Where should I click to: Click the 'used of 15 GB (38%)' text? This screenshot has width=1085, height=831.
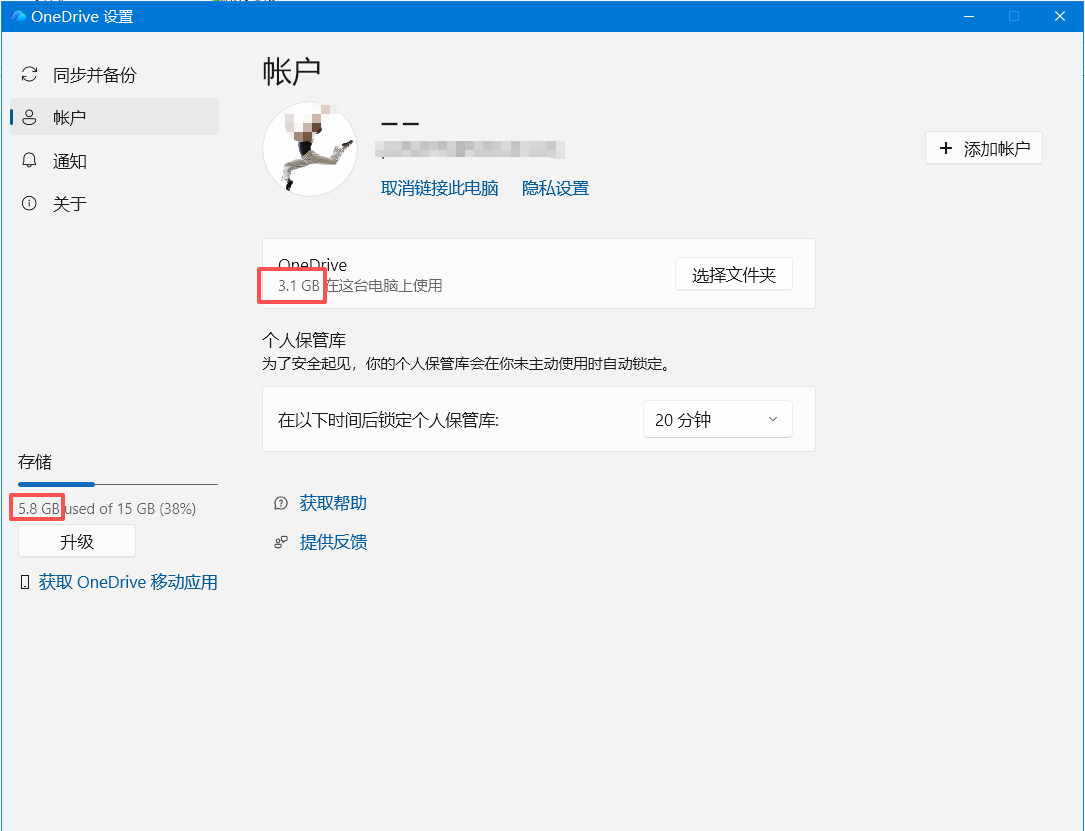(x=131, y=509)
